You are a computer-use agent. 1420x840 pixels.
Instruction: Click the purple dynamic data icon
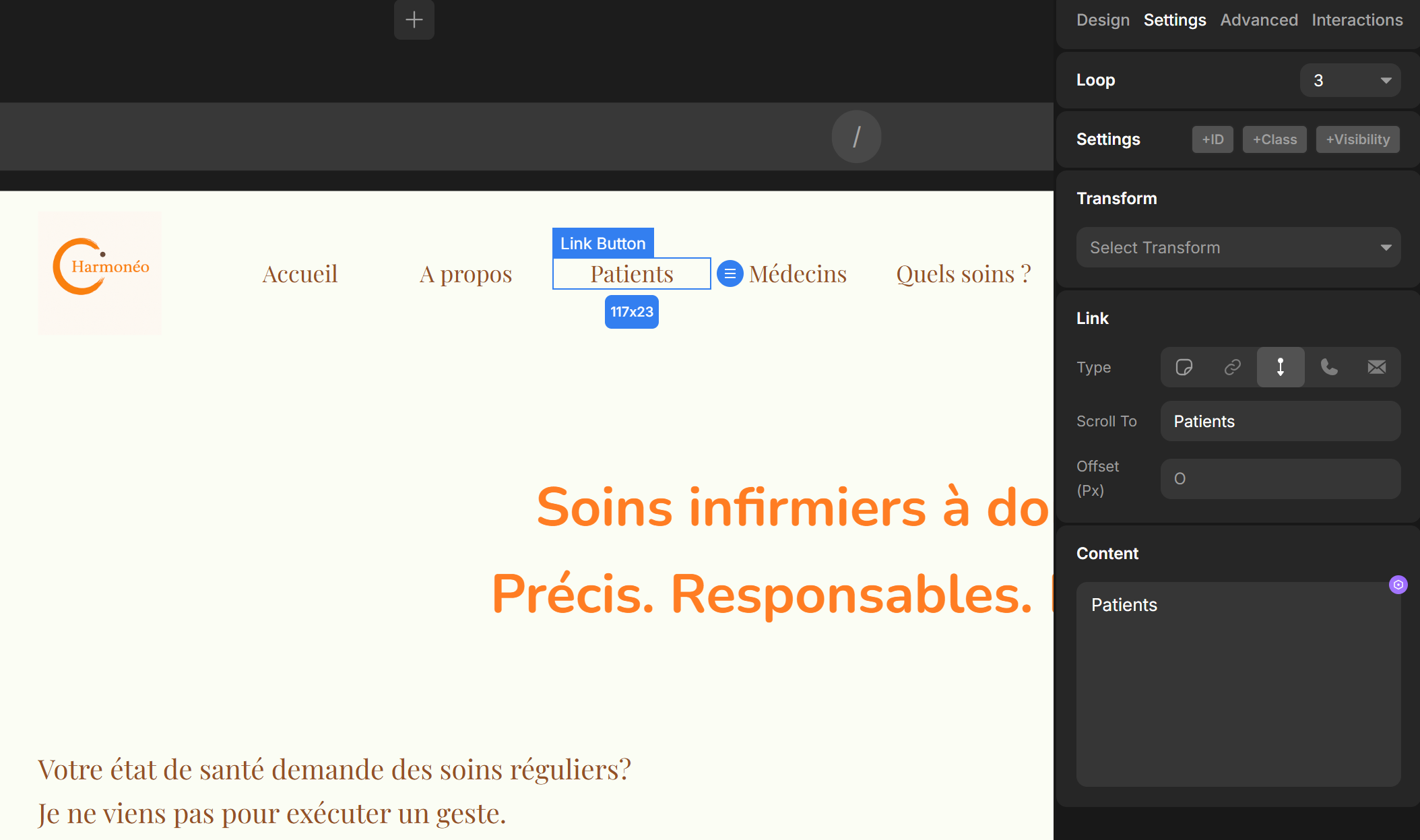coord(1398,585)
